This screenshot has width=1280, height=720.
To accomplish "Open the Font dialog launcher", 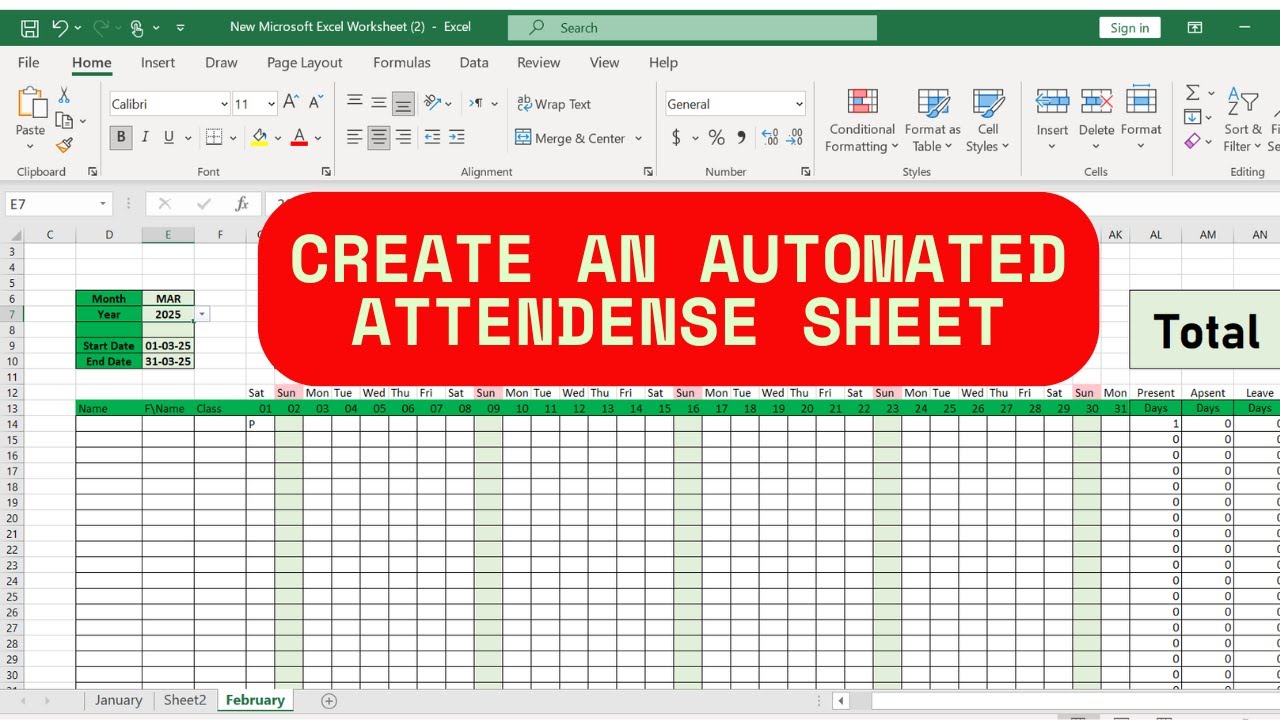I will pos(326,172).
